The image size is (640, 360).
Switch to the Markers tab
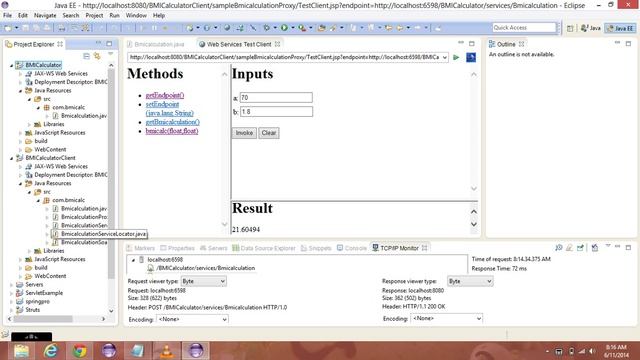pyautogui.click(x=140, y=248)
